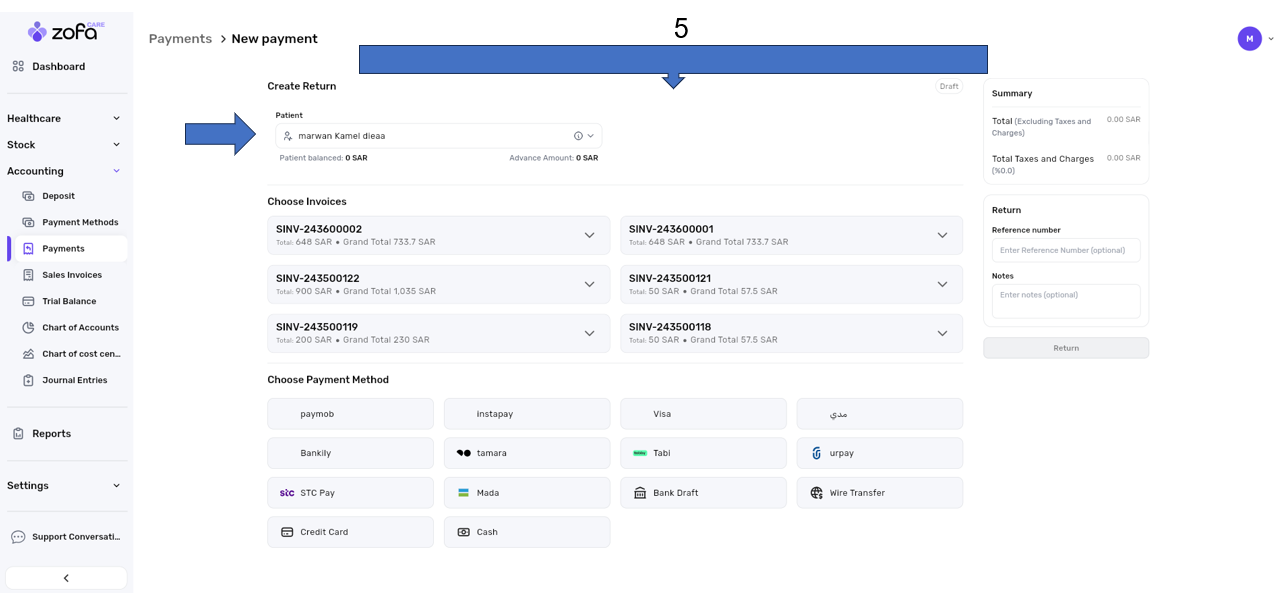Open the purple user avatar menu
Image resolution: width=1281 pixels, height=606 pixels.
pyautogui.click(x=1249, y=39)
